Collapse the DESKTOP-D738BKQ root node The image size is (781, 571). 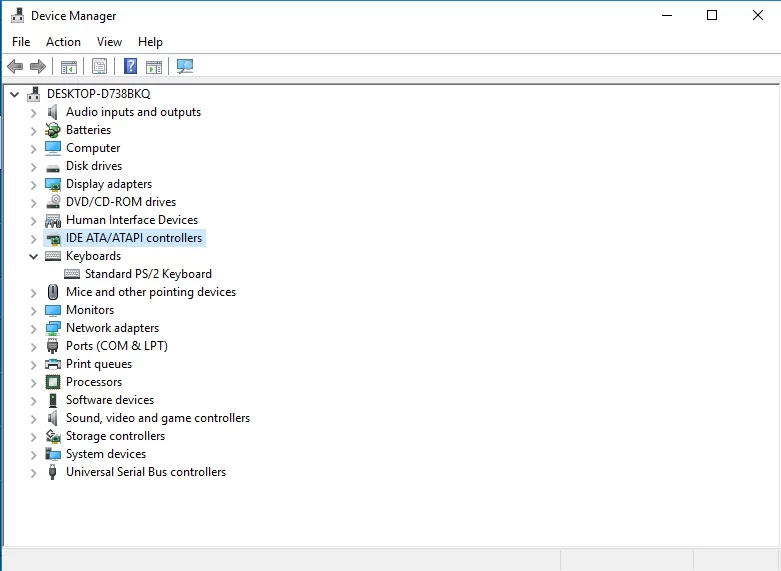15,94
